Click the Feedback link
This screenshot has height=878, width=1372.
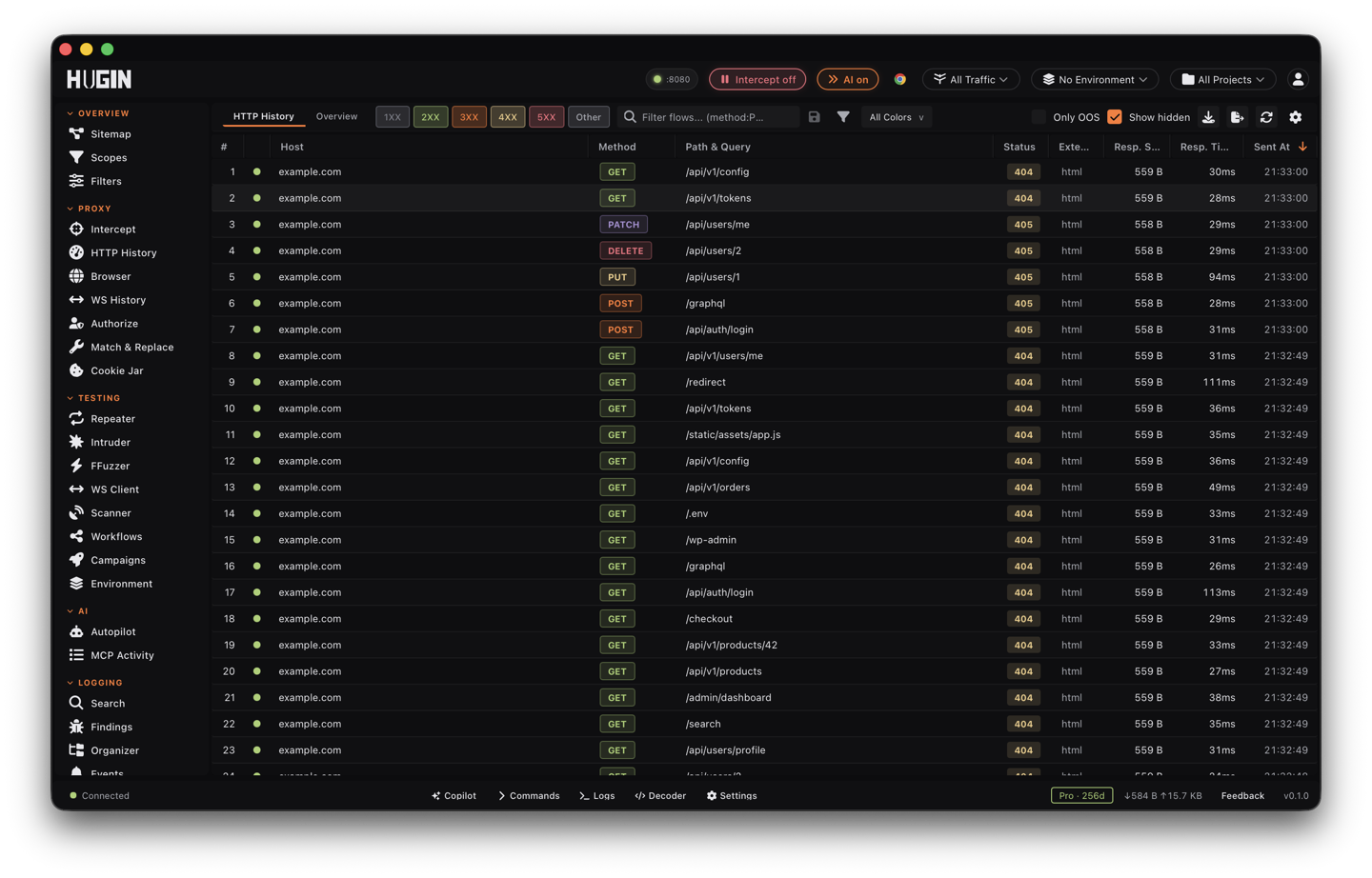coord(1242,796)
